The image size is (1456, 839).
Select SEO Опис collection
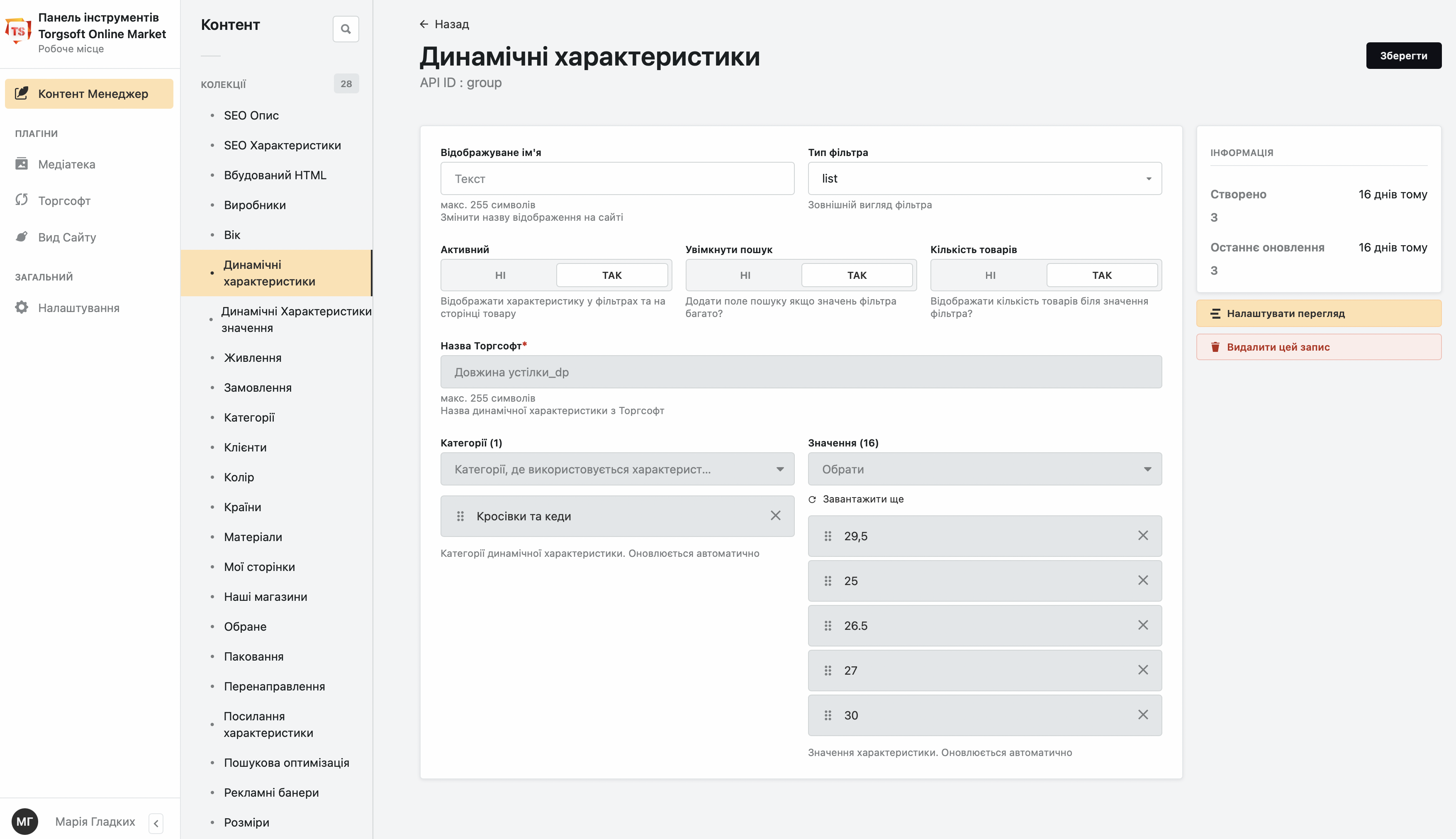pyautogui.click(x=251, y=115)
